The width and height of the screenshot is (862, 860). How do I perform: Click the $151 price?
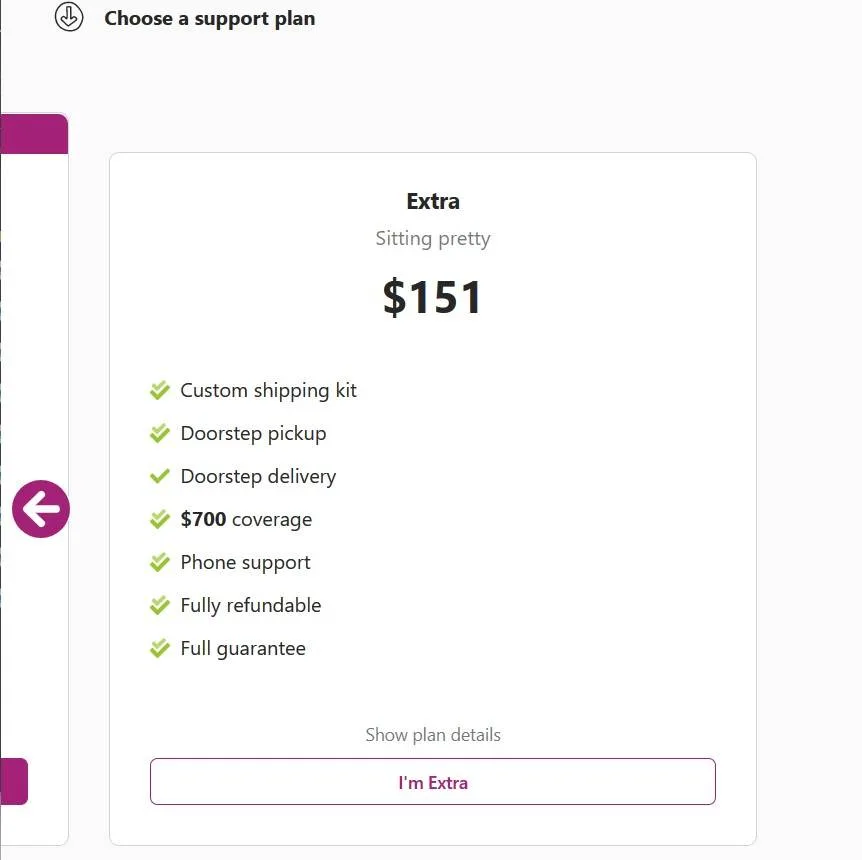pyautogui.click(x=433, y=298)
